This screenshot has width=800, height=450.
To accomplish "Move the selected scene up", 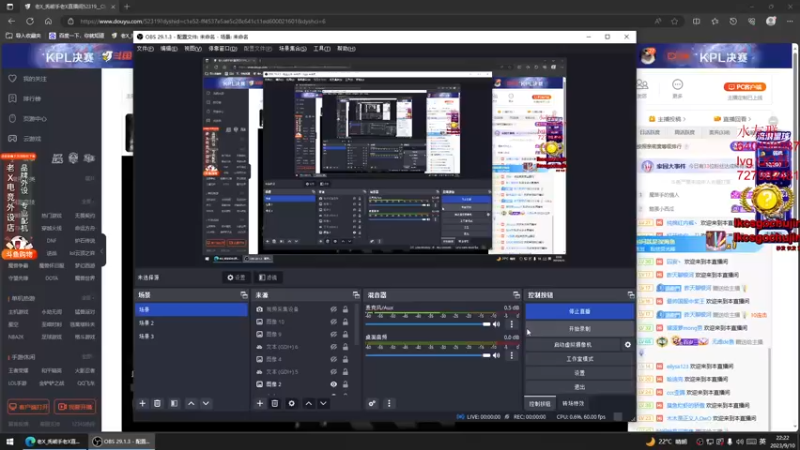I will (191, 404).
